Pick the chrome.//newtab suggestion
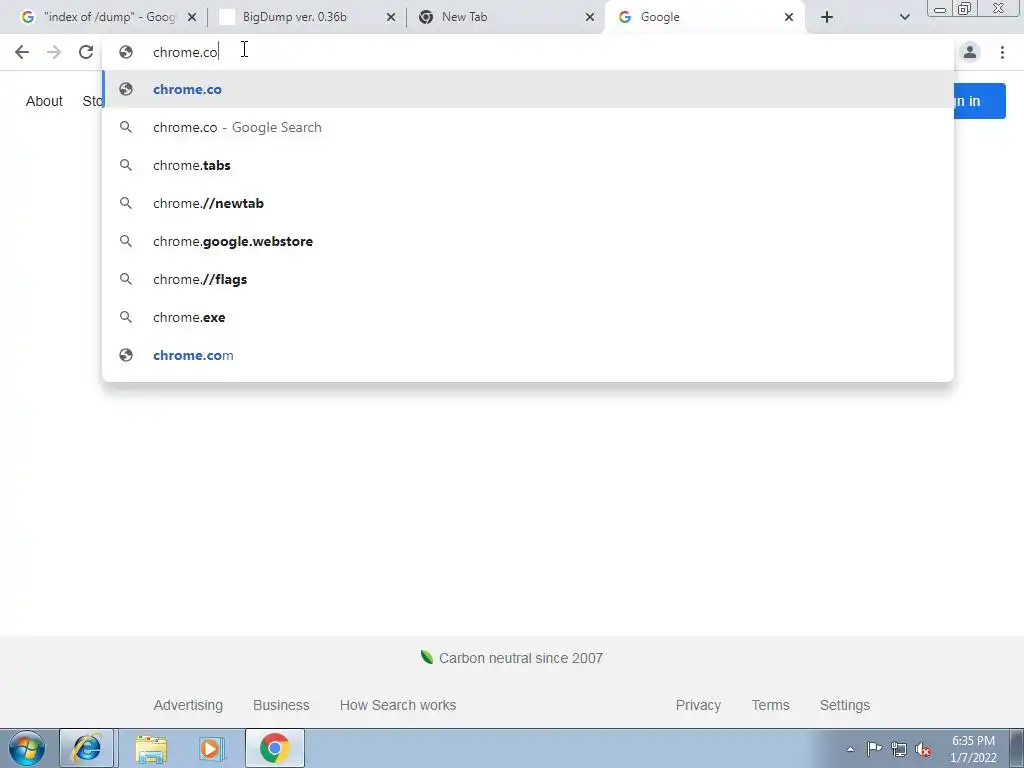Viewport: 1024px width, 768px height. pos(528,203)
